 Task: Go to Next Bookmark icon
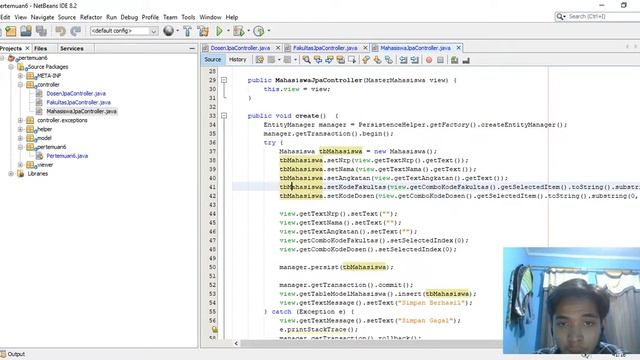pos(377,60)
